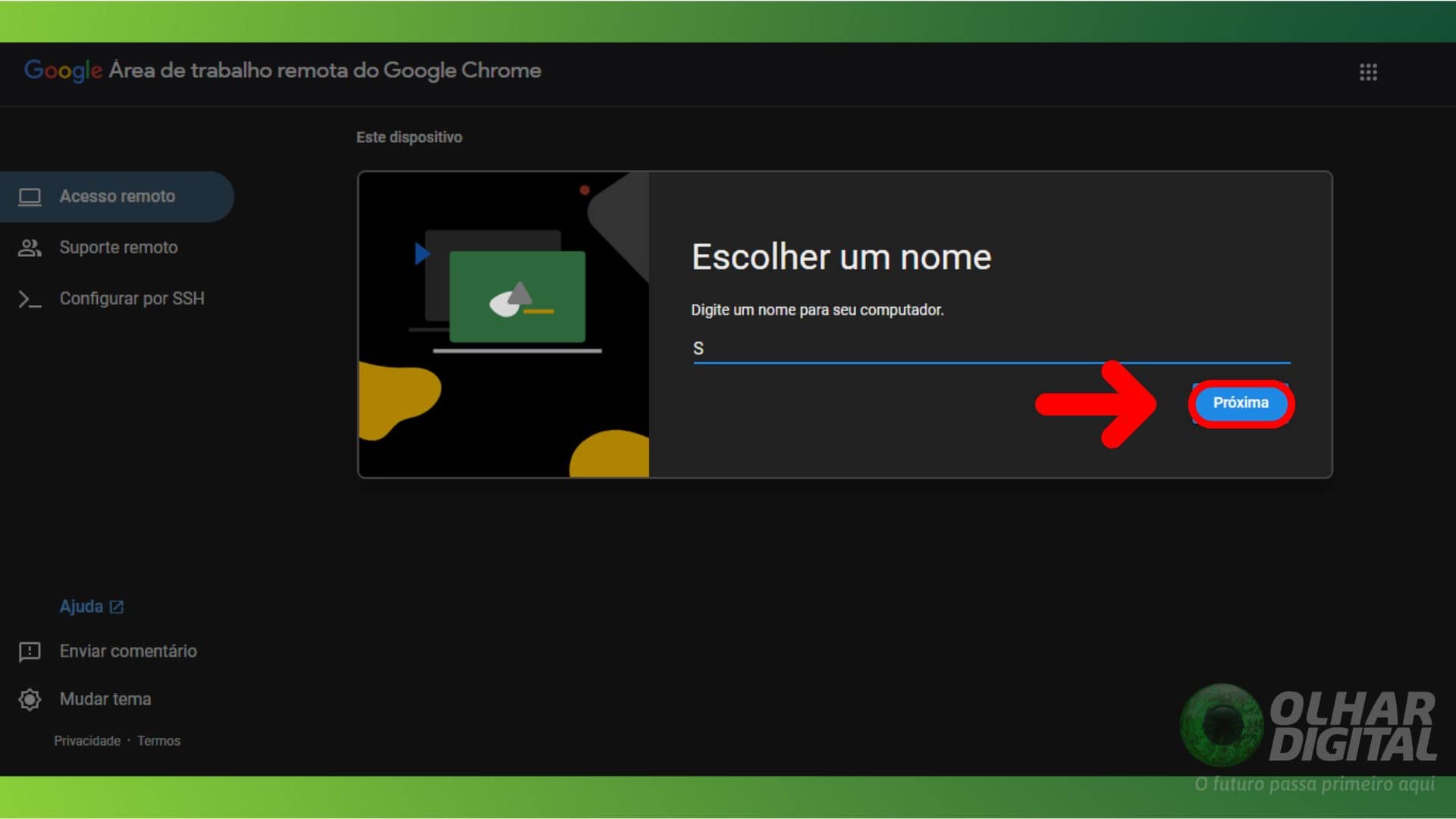Click the Suporte remoto people icon
1456x819 pixels.
30,248
